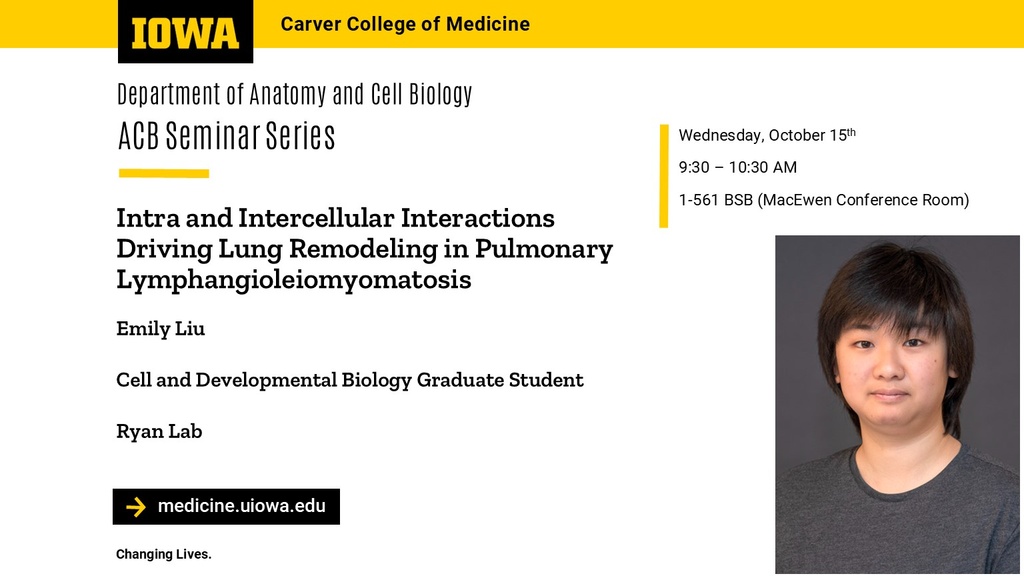
Task: Click the Wednesday, October 15th date
Action: point(767,135)
